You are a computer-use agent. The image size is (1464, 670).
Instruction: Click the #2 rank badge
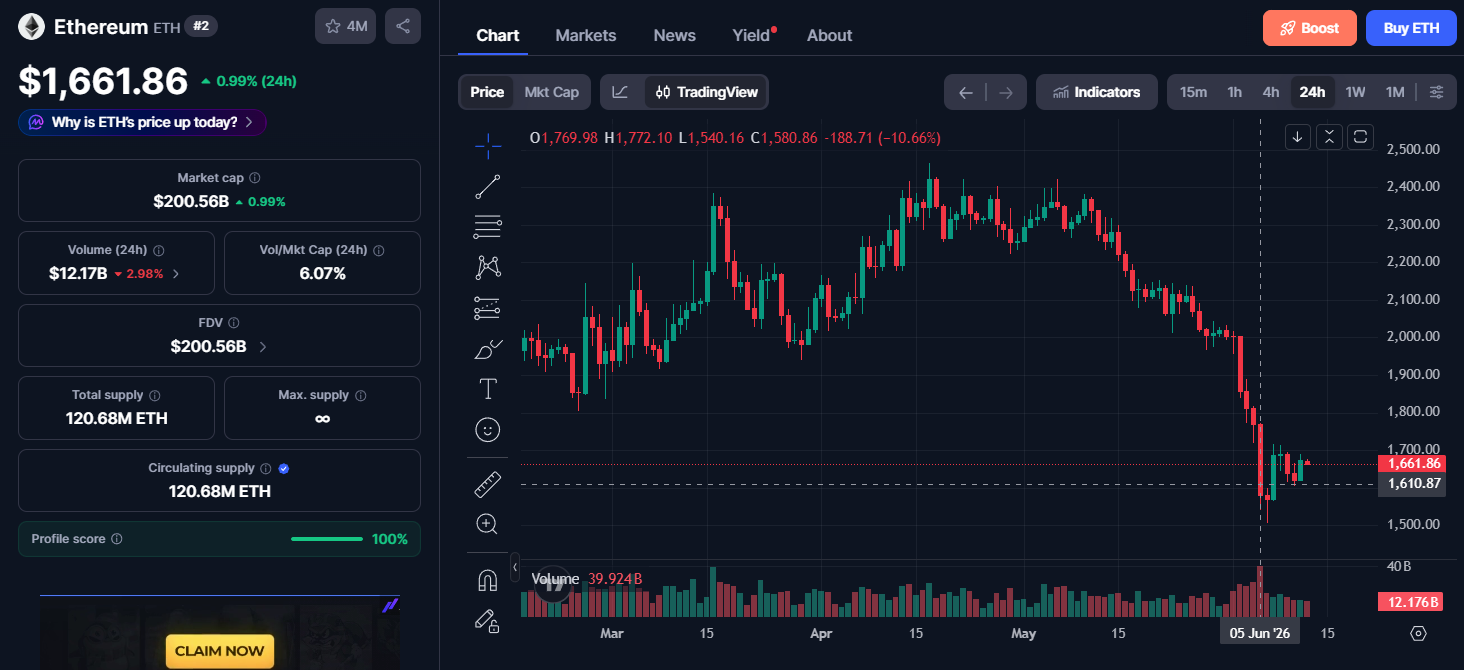click(x=201, y=26)
